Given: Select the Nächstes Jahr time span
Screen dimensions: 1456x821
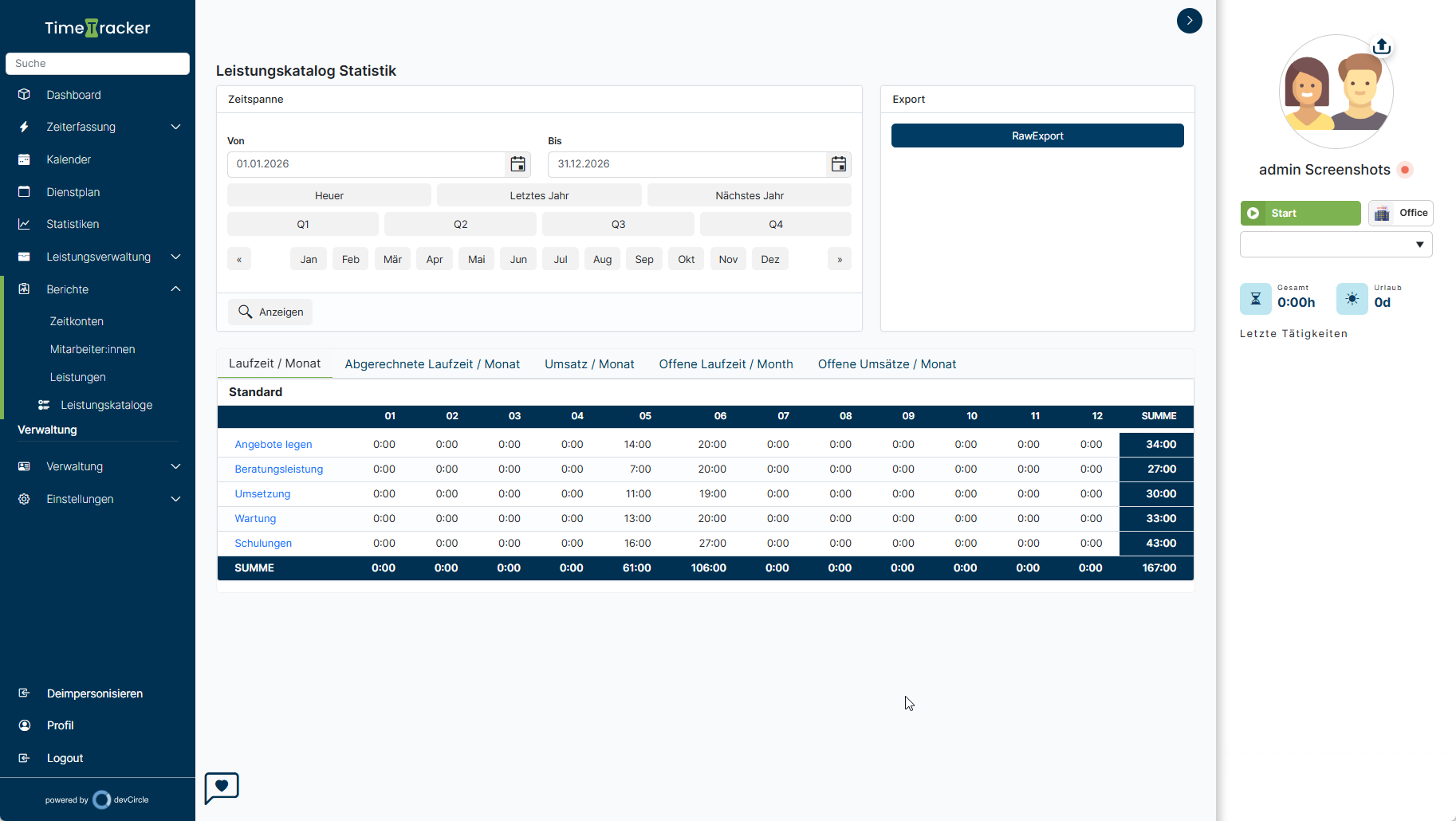Looking at the screenshot, I should coord(750,195).
